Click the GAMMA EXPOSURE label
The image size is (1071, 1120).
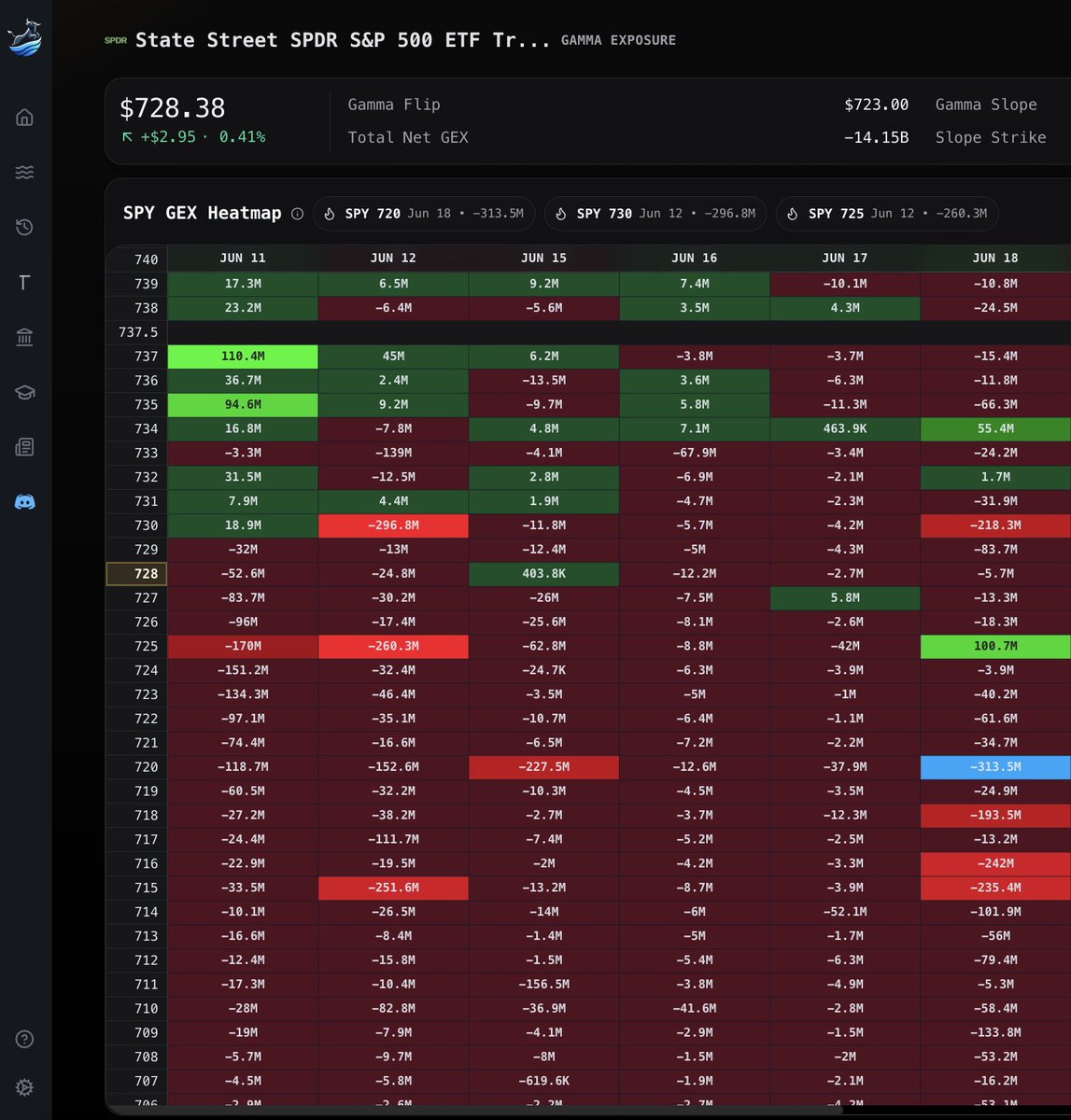[x=618, y=40]
